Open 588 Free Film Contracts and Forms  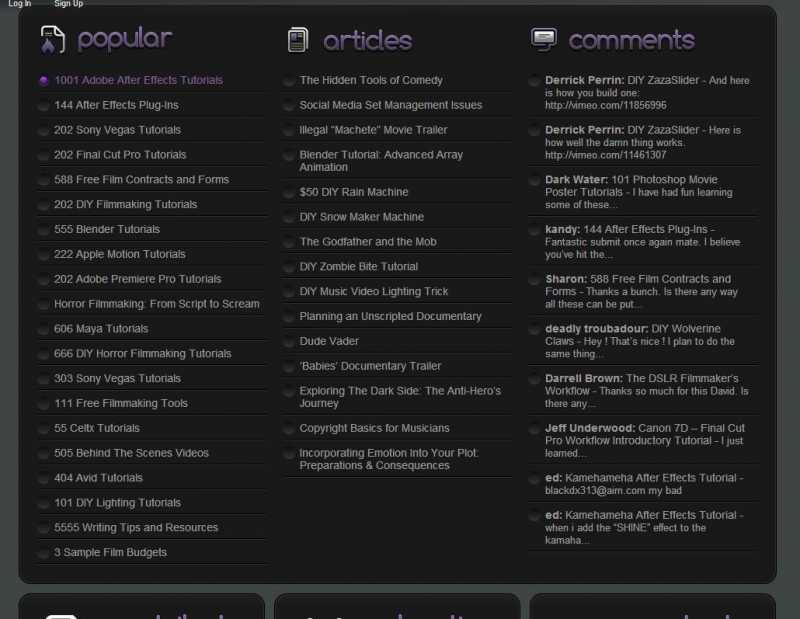141,180
